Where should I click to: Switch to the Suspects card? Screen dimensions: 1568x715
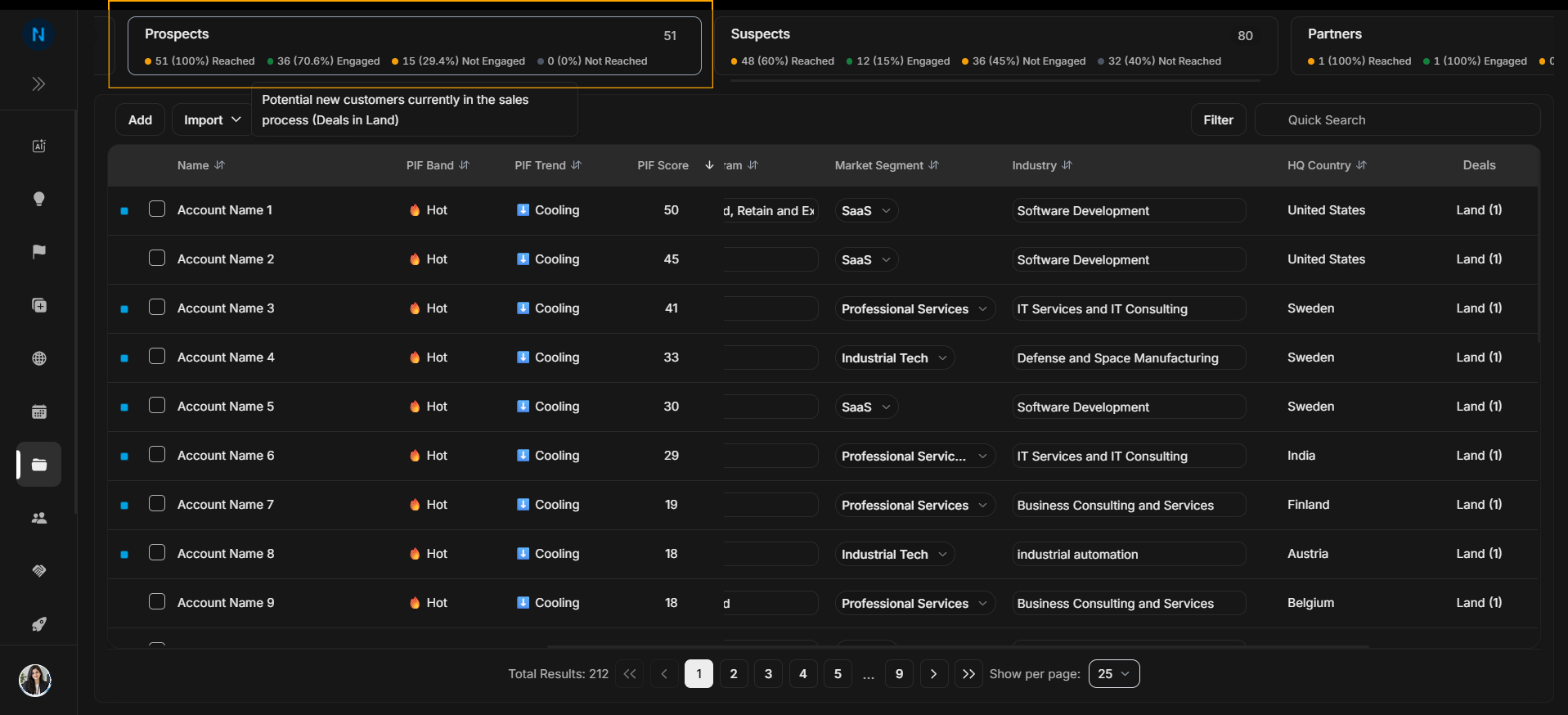point(995,46)
